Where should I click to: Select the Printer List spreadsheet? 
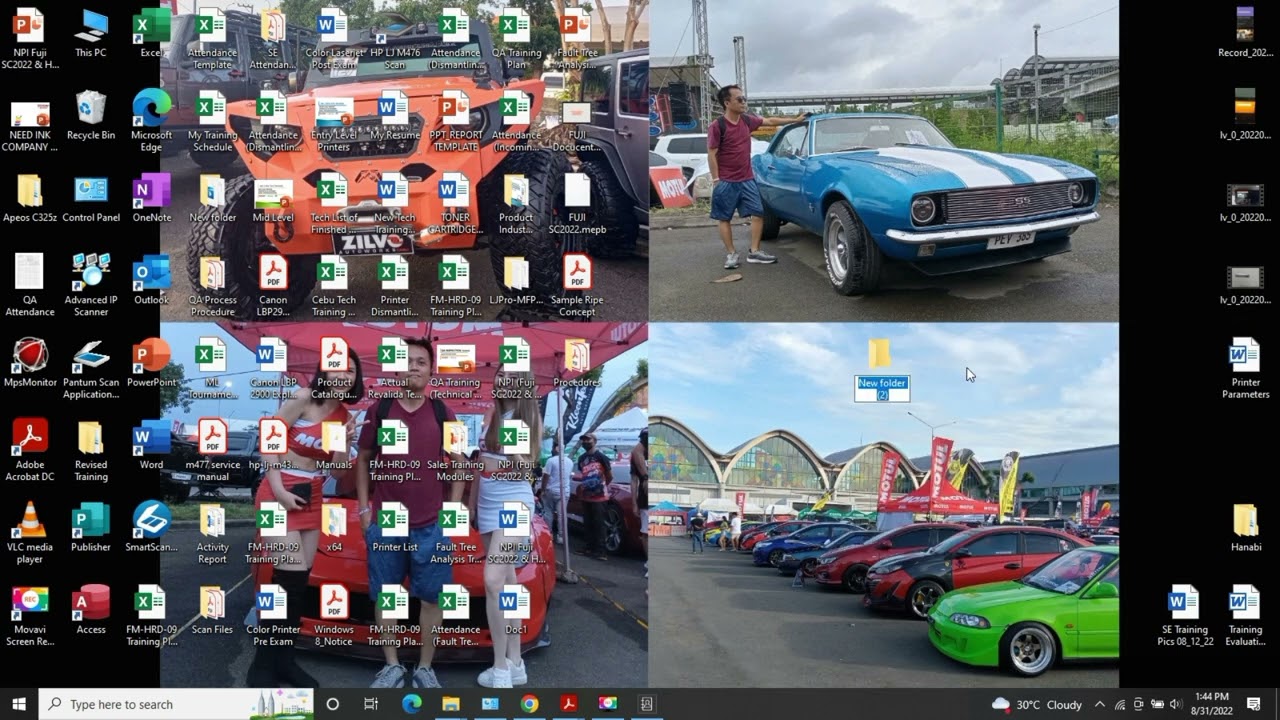click(x=395, y=528)
